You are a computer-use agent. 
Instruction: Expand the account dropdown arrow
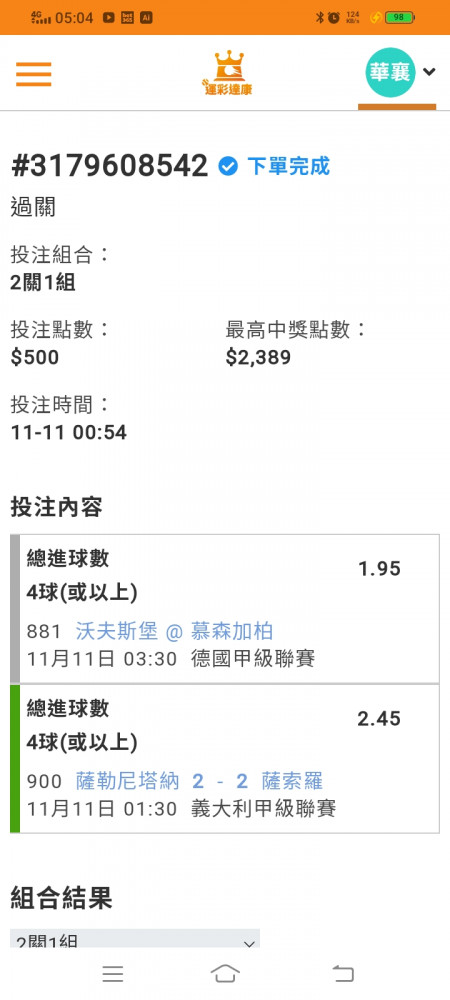coord(429,71)
